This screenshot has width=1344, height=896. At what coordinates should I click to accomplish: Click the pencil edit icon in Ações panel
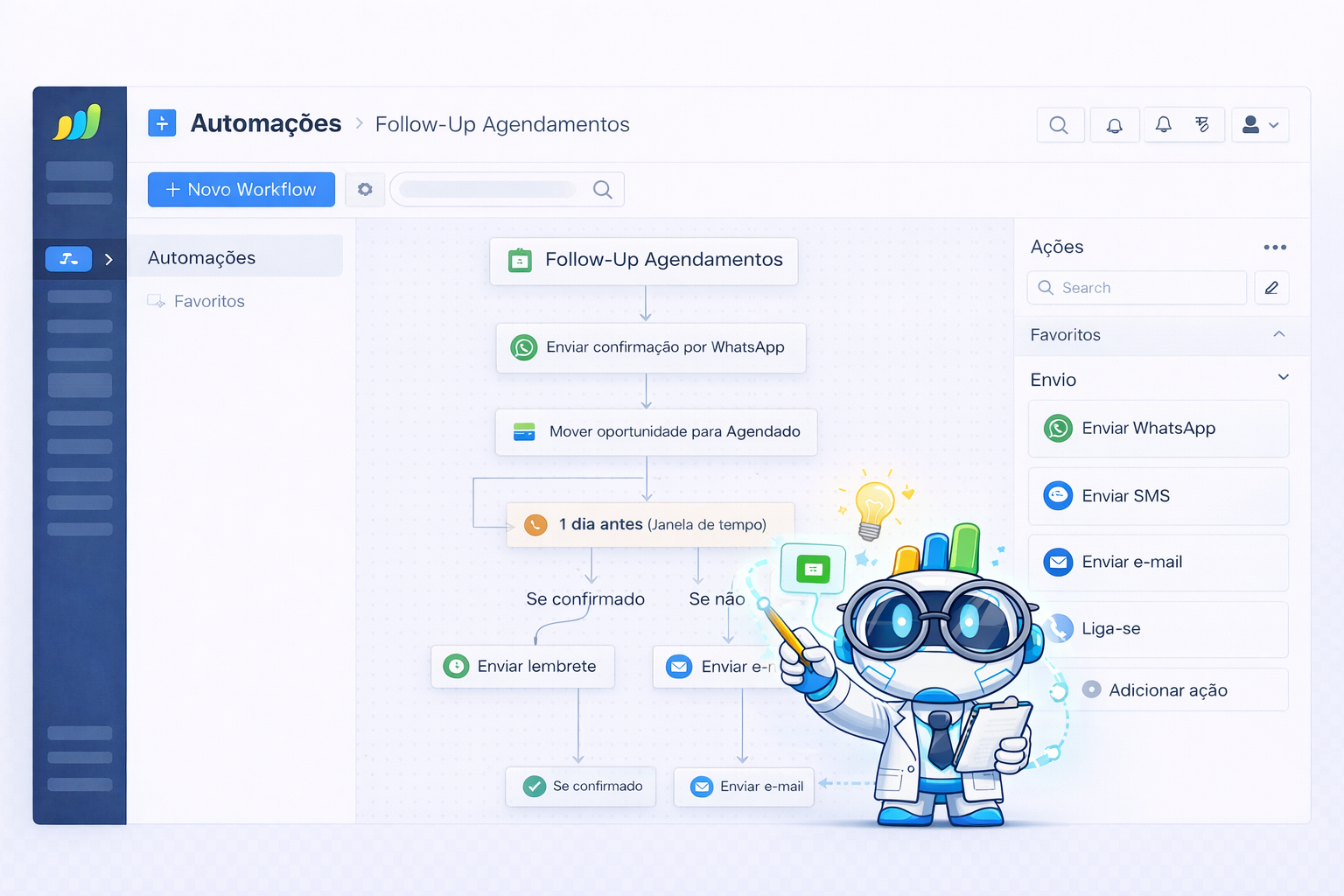click(x=1271, y=287)
